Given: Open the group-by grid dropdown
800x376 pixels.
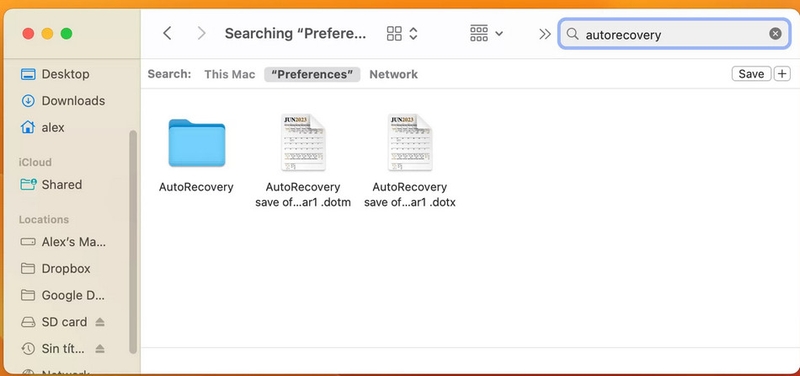Looking at the screenshot, I should click(486, 34).
